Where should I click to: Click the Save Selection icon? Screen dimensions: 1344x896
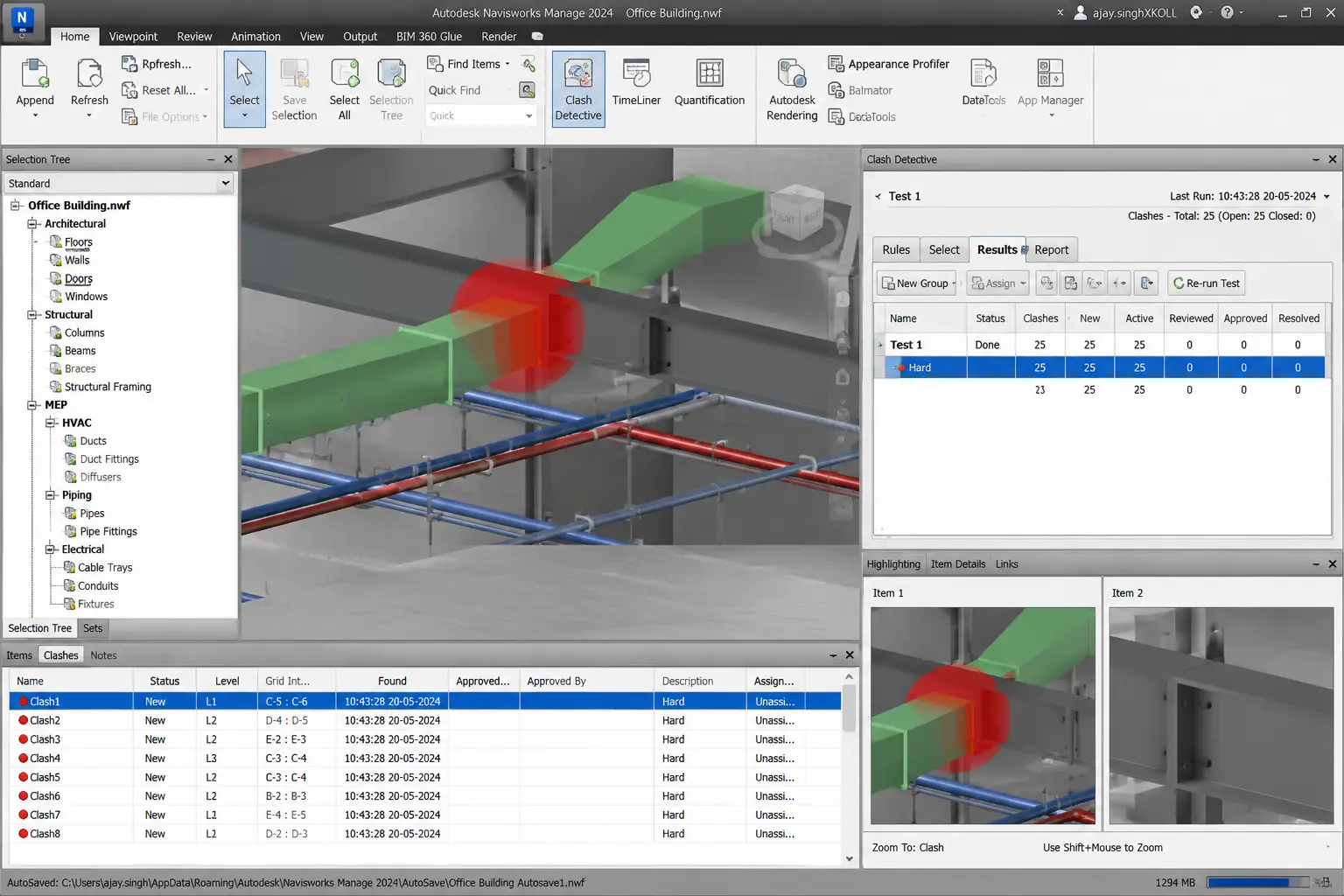click(x=294, y=73)
